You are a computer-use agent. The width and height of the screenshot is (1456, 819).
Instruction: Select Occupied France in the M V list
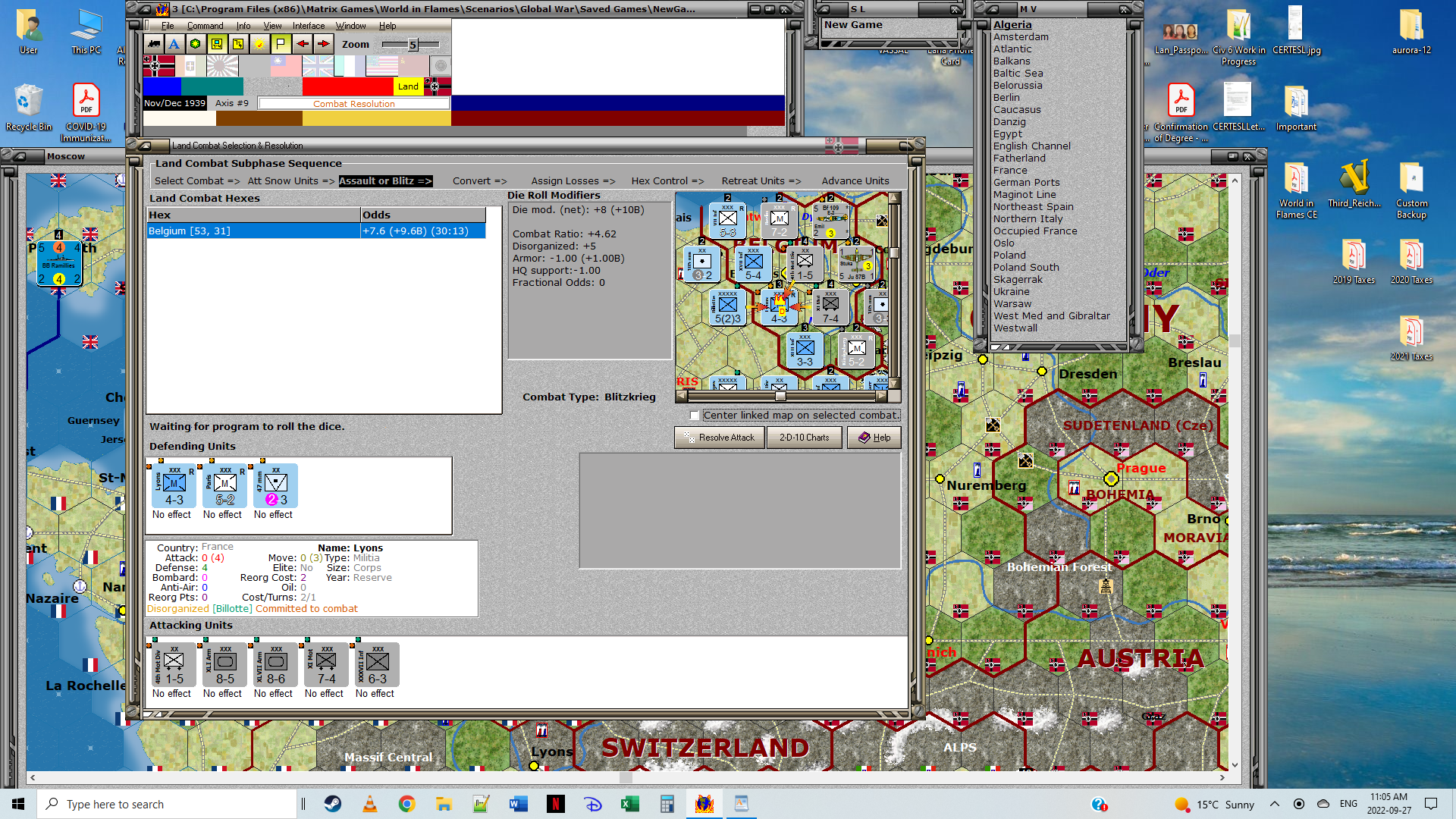[1035, 231]
